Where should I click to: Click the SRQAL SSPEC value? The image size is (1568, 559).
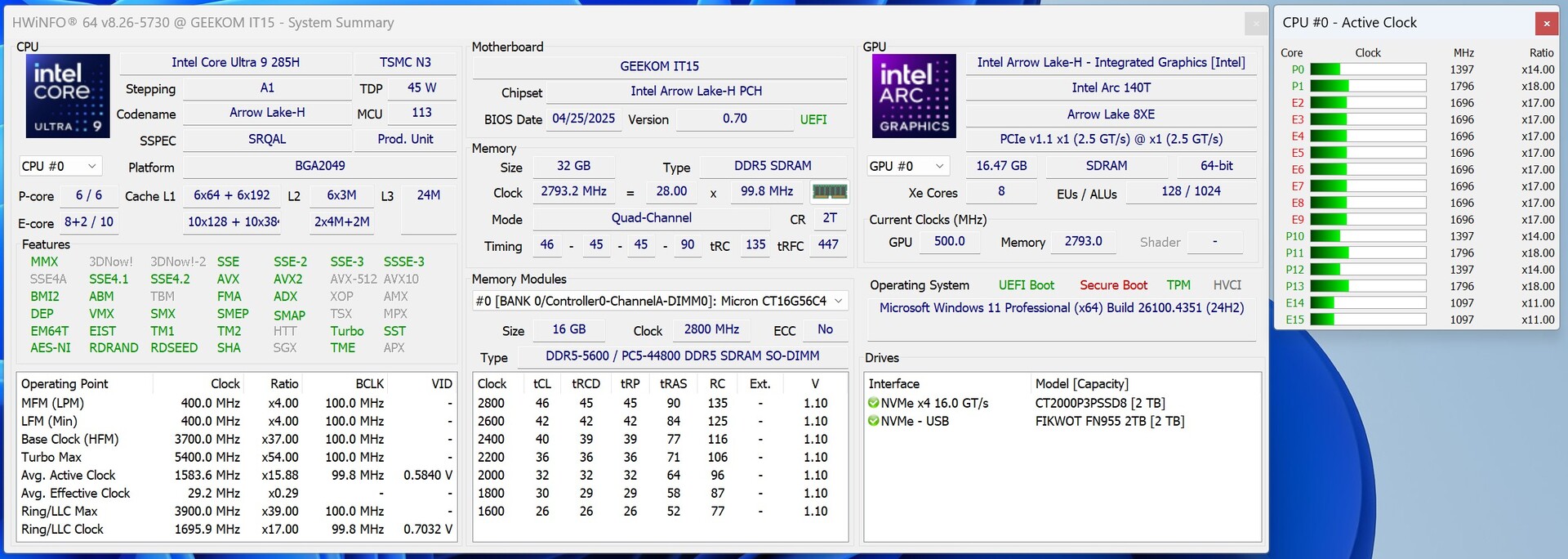click(x=267, y=139)
